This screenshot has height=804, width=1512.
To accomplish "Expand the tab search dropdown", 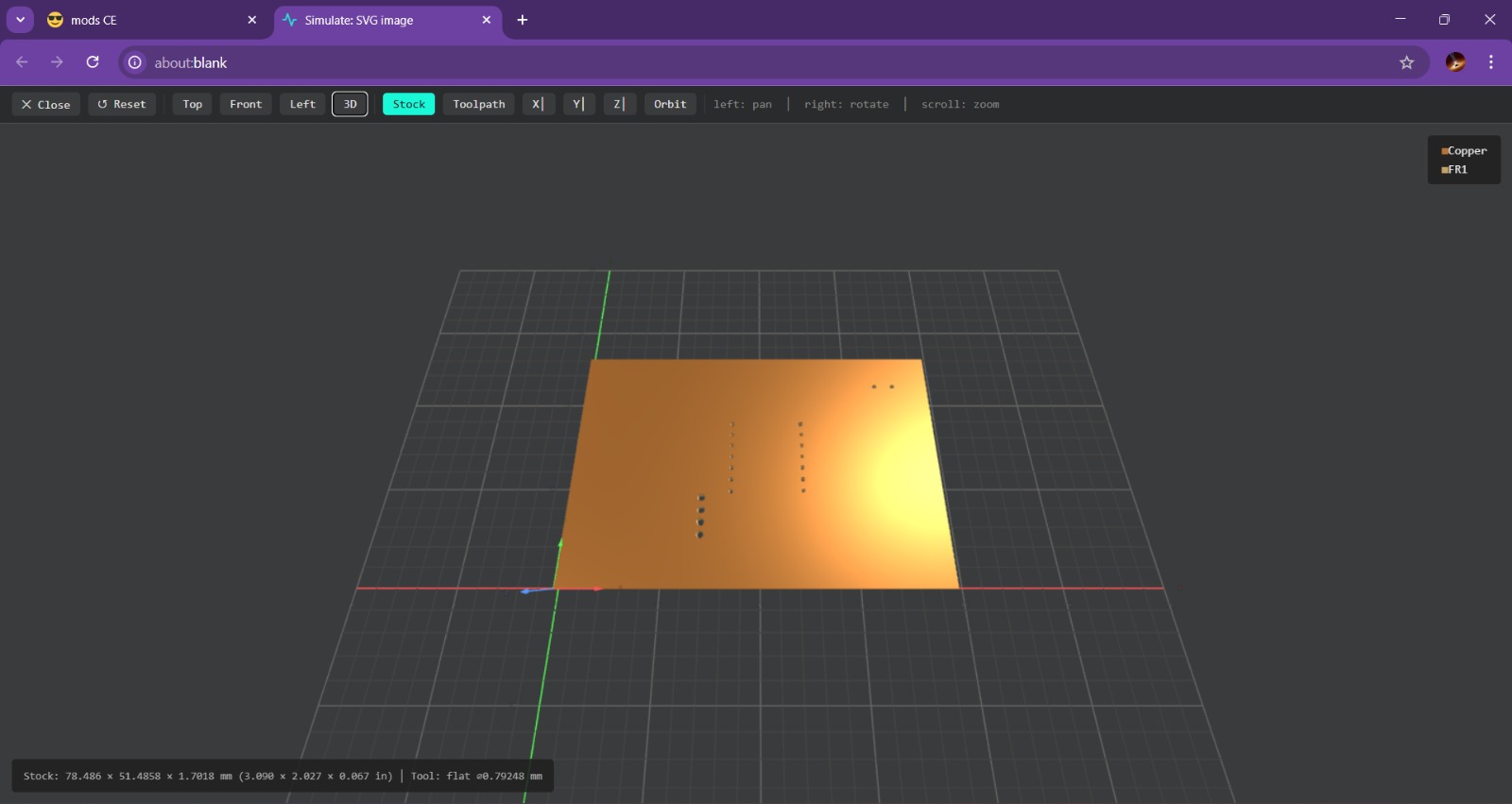I will 20,20.
